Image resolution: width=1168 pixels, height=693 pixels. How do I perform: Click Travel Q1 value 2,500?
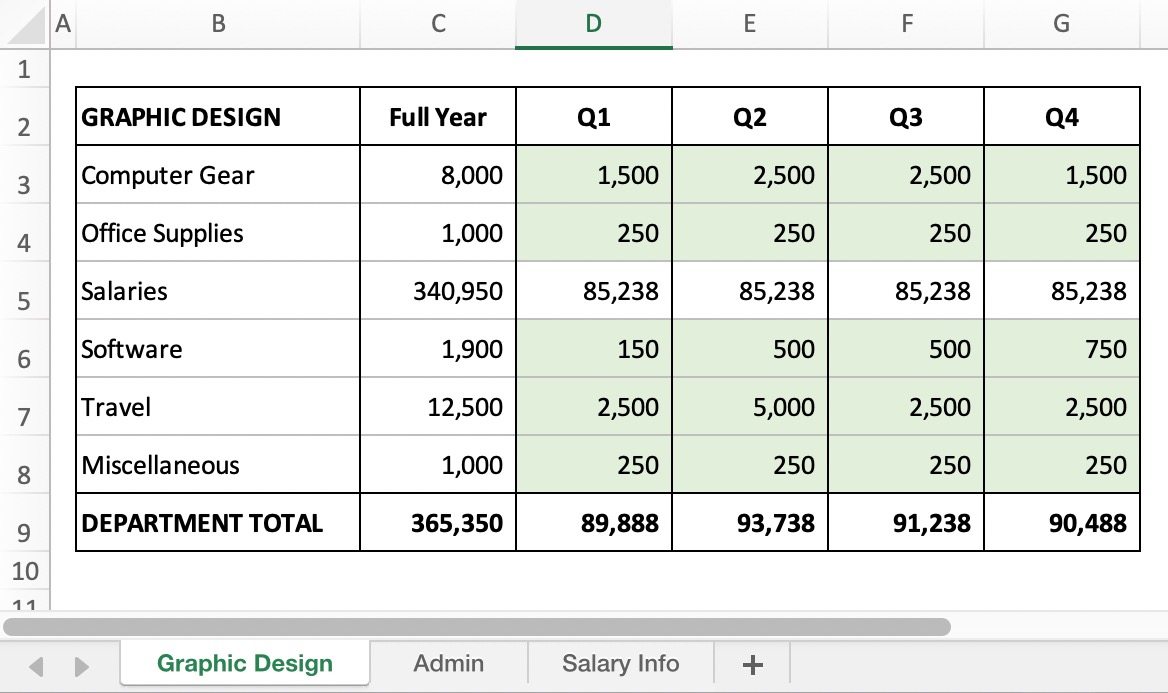[x=594, y=407]
